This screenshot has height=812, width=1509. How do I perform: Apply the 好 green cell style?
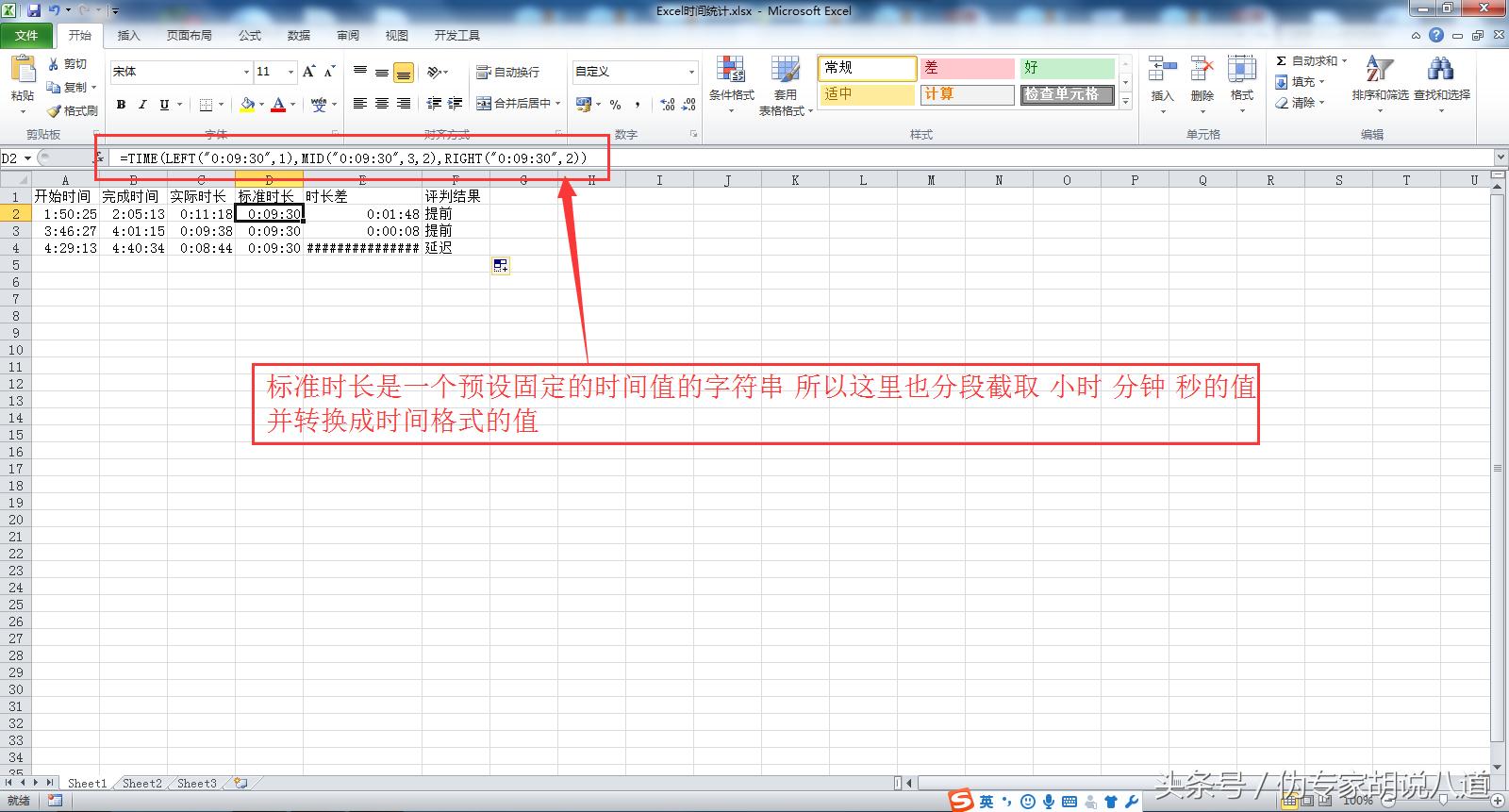click(x=1067, y=68)
